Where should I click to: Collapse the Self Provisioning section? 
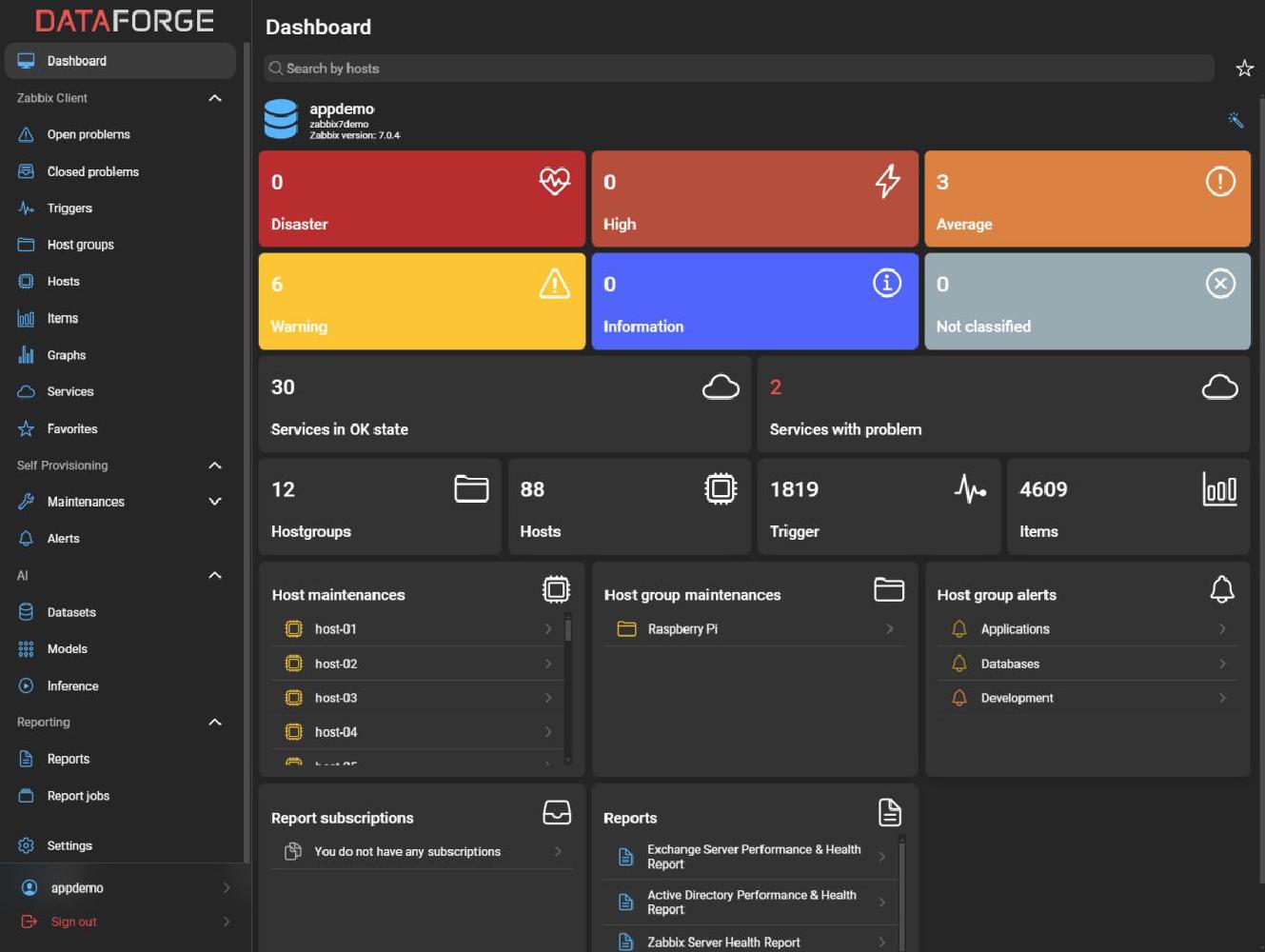pos(215,466)
